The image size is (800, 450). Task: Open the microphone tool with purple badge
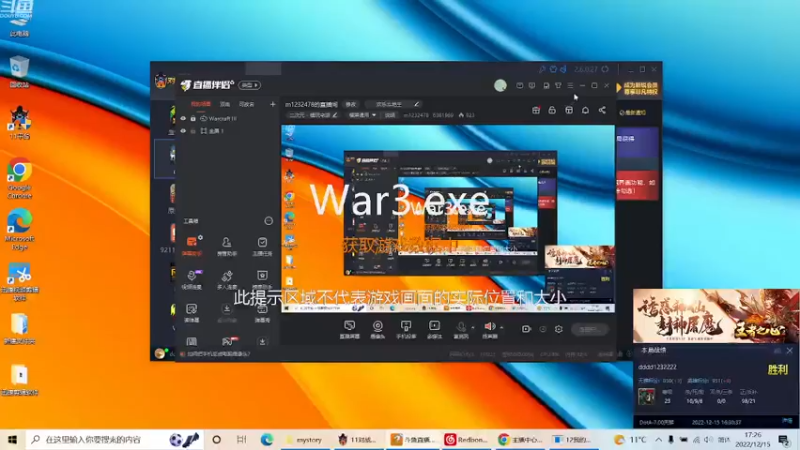[192, 280]
